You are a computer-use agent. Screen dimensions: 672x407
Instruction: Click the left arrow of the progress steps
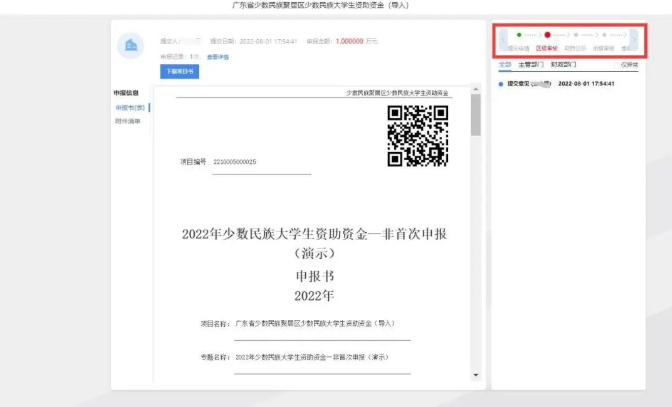click(x=503, y=40)
